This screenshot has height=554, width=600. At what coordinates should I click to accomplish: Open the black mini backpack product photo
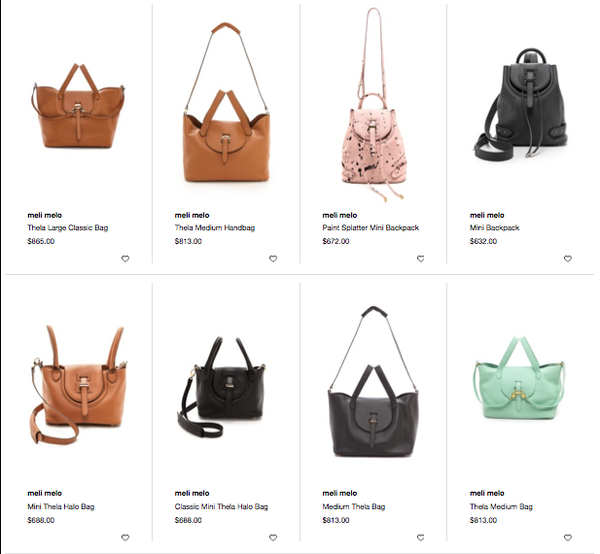[521, 105]
